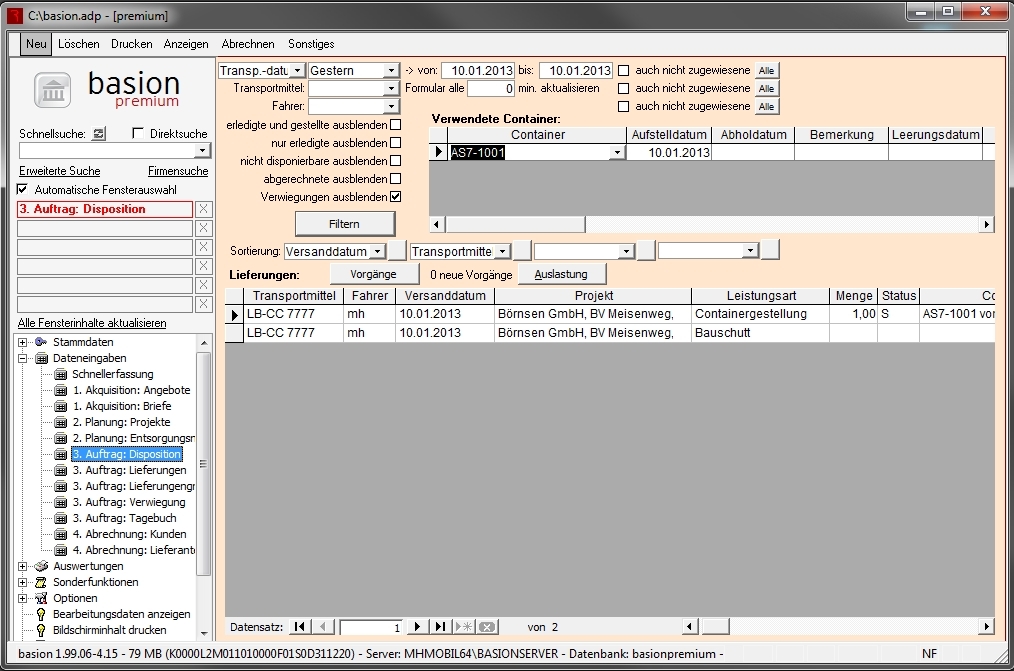
Task: Open the Fahrer dropdown
Action: tap(392, 106)
